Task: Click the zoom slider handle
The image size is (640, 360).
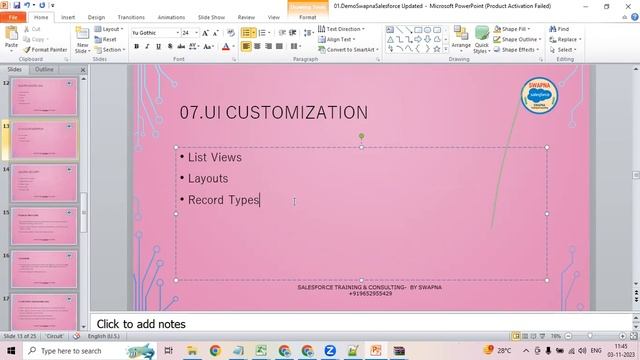Action: point(590,336)
